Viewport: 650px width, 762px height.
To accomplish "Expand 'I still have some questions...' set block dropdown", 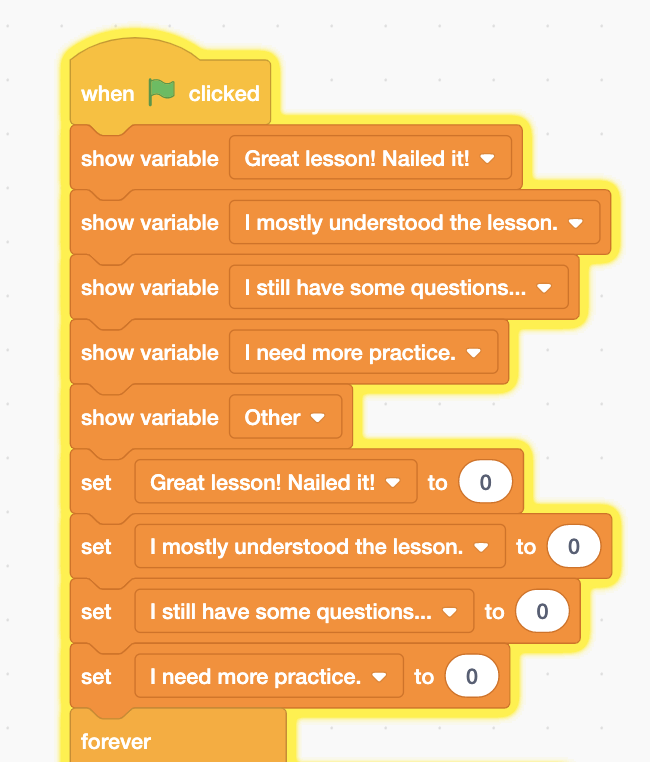I will pyautogui.click(x=450, y=612).
